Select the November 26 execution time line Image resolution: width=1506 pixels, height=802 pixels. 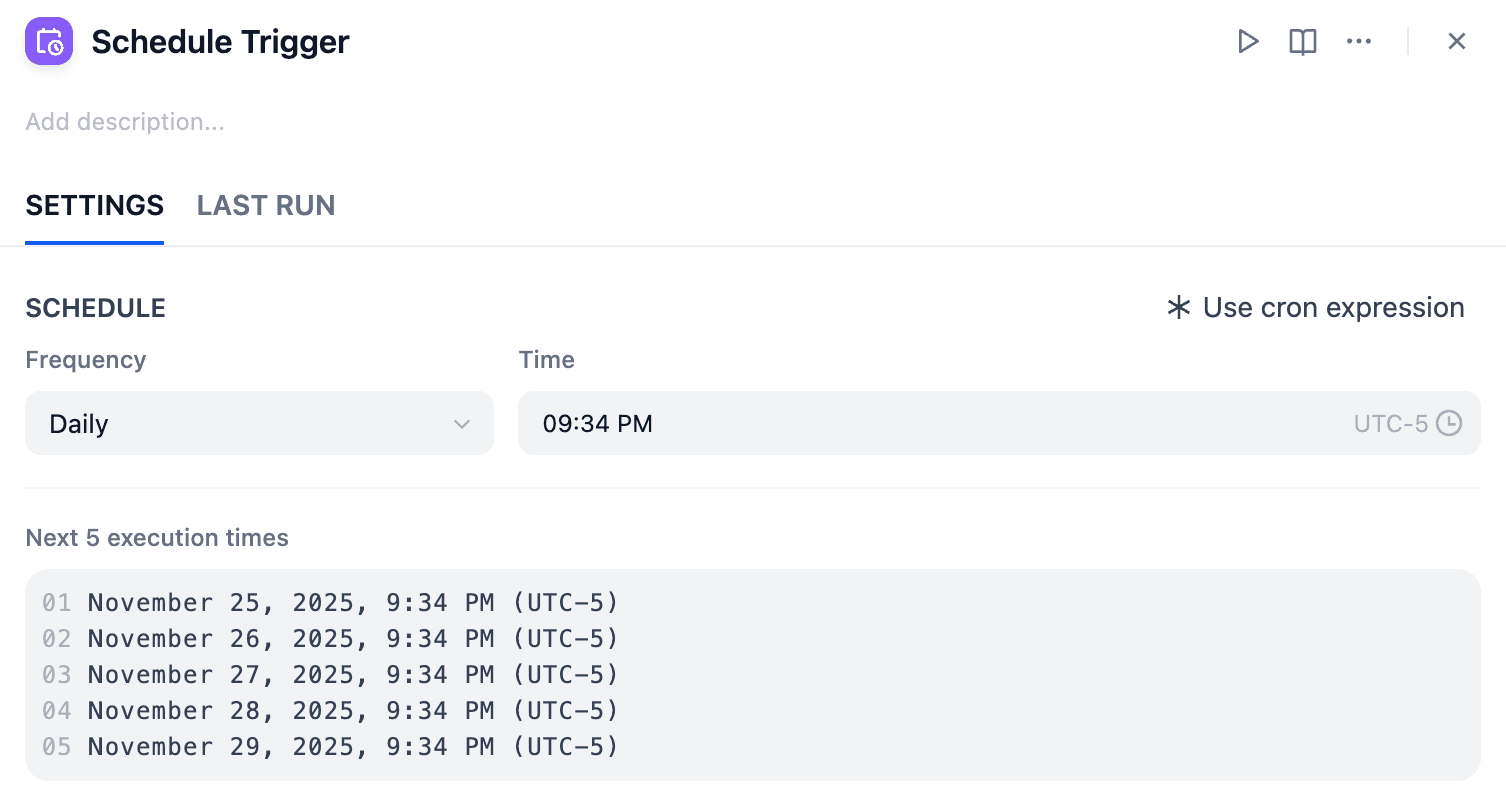tap(353, 639)
